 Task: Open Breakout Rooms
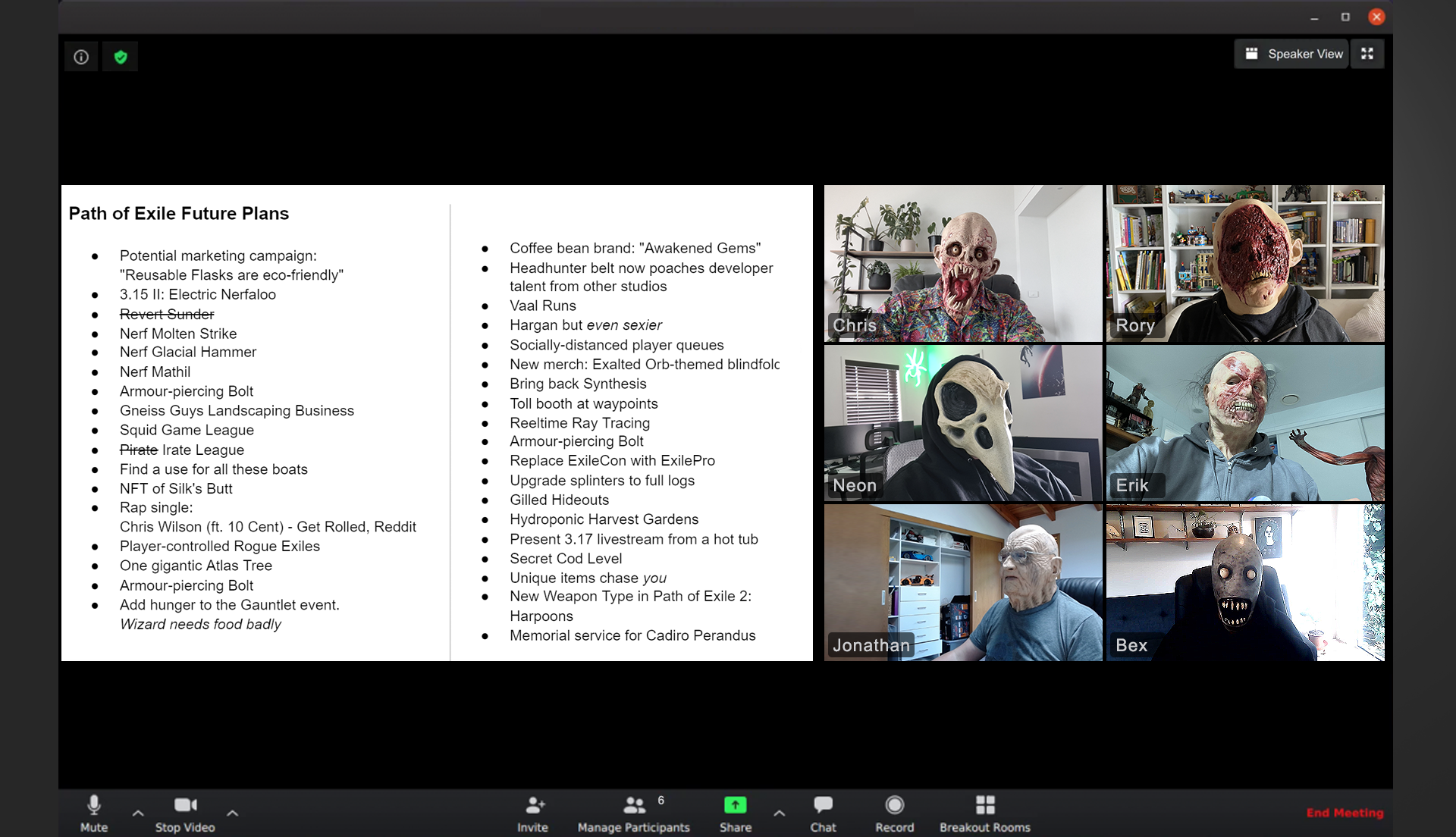click(985, 813)
